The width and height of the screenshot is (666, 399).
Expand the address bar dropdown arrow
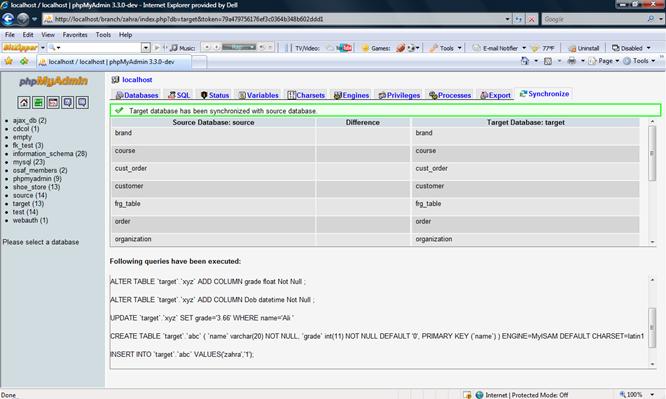pyautogui.click(x=507, y=19)
